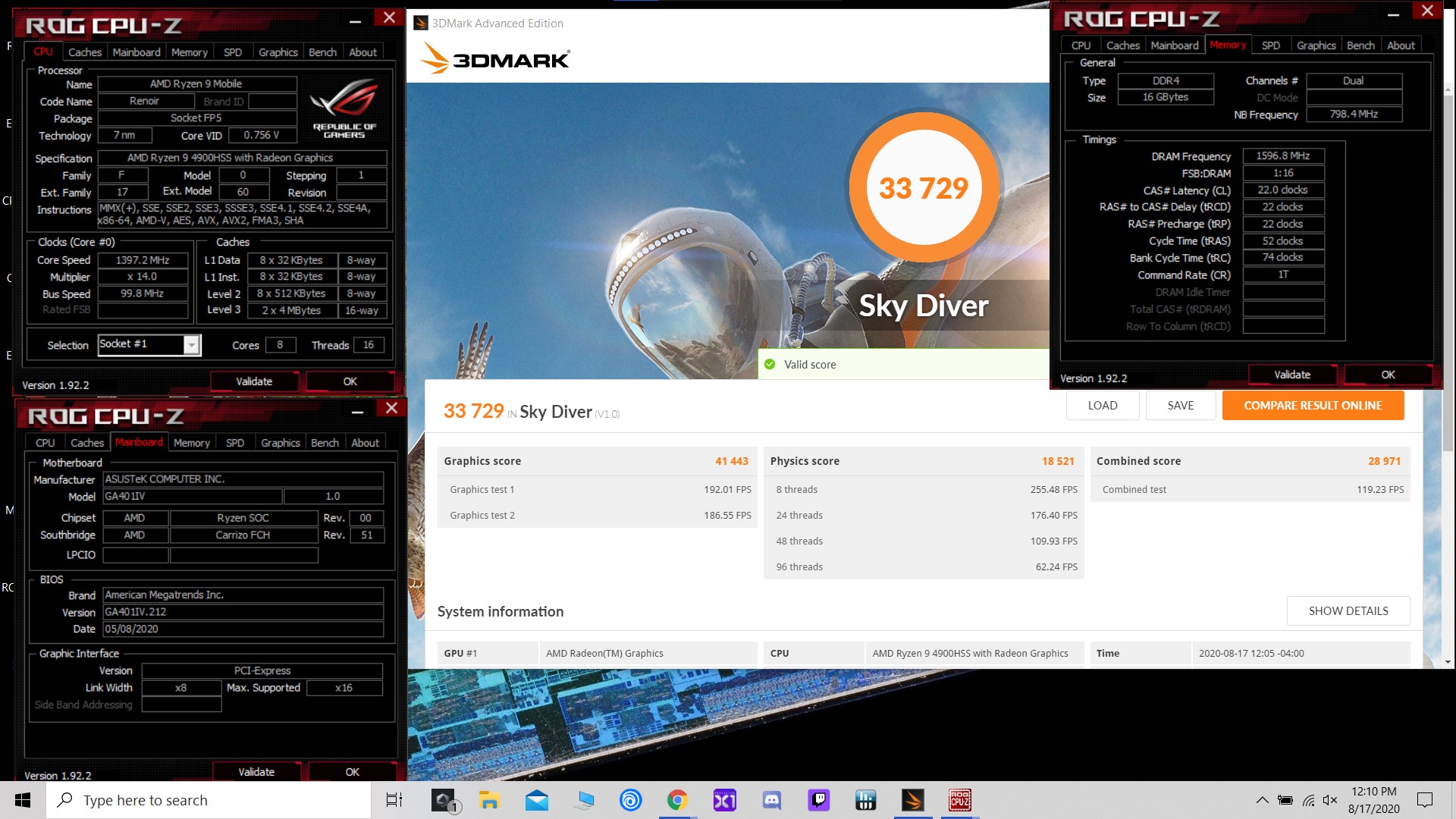Open SPD tab in top-left CPU-Z window

tap(233, 52)
